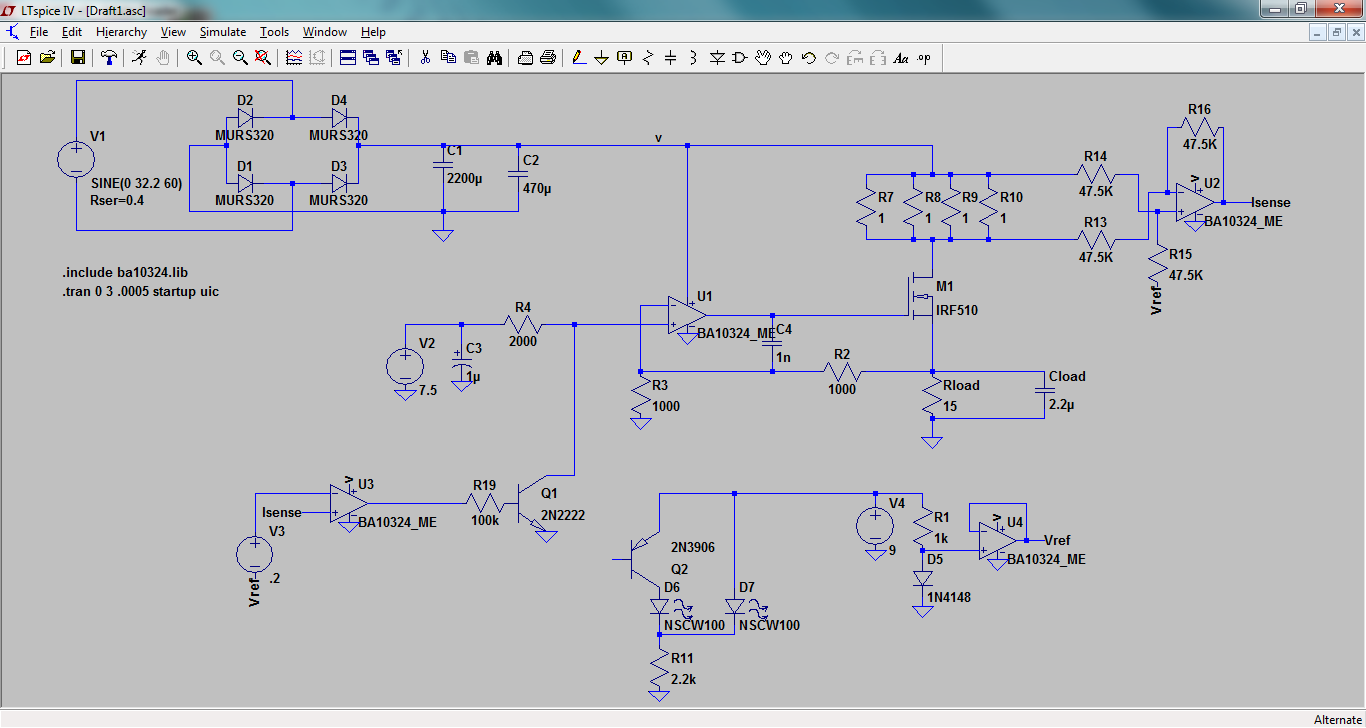
Task: Place a ground symbol
Action: click(x=602, y=58)
